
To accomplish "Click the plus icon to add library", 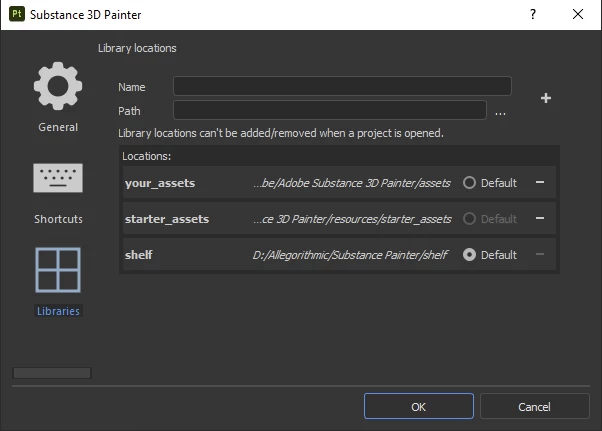I will (546, 98).
